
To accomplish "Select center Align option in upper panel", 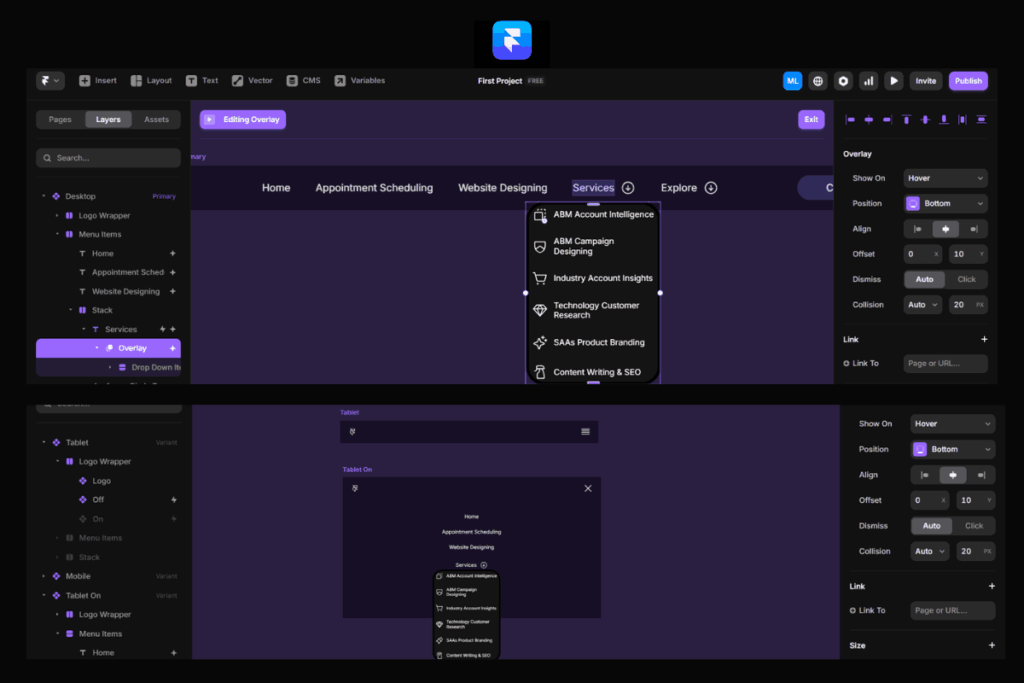I will click(x=945, y=229).
